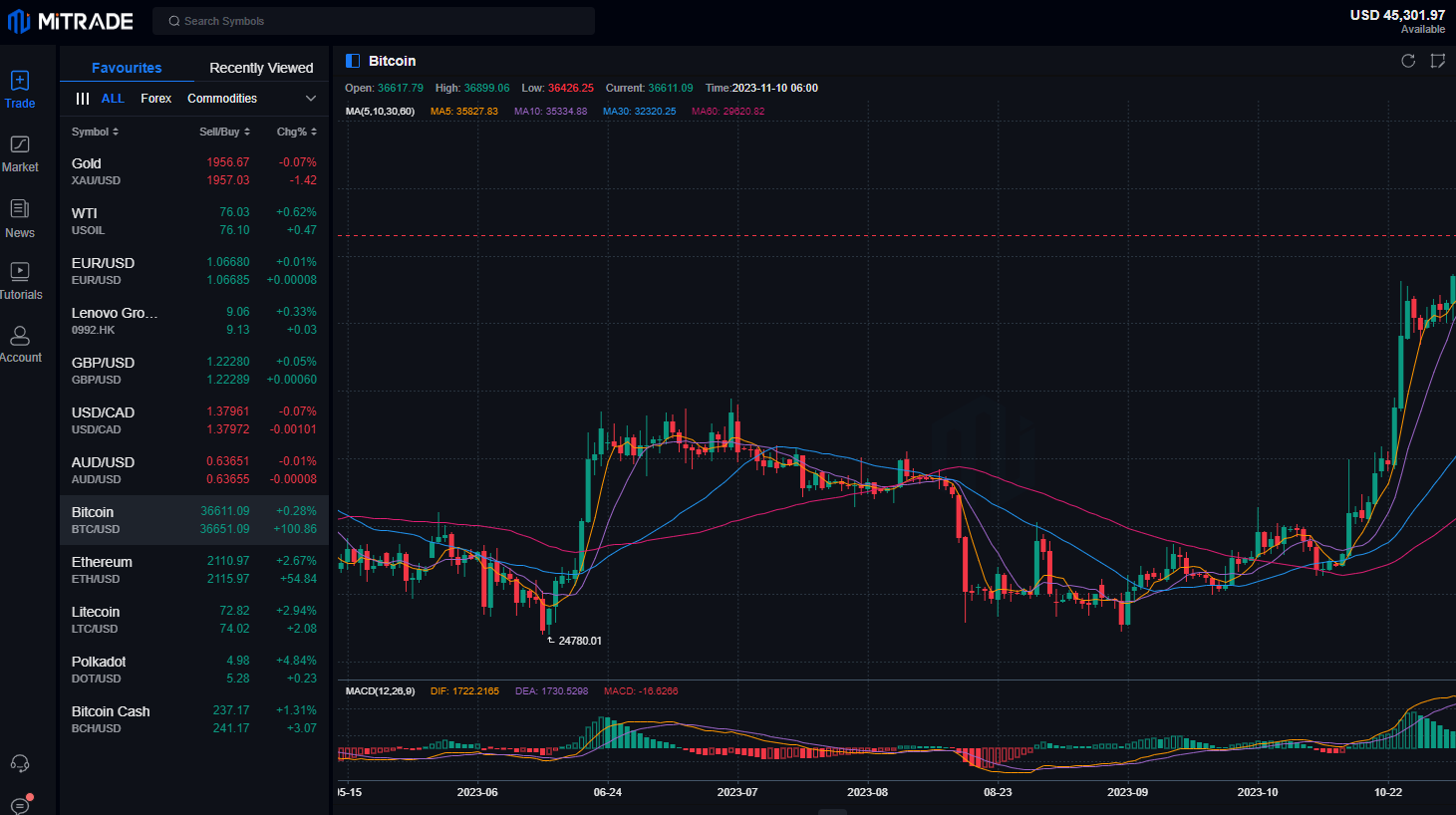
Task: Open the chat messages icon
Action: pyautogui.click(x=20, y=805)
